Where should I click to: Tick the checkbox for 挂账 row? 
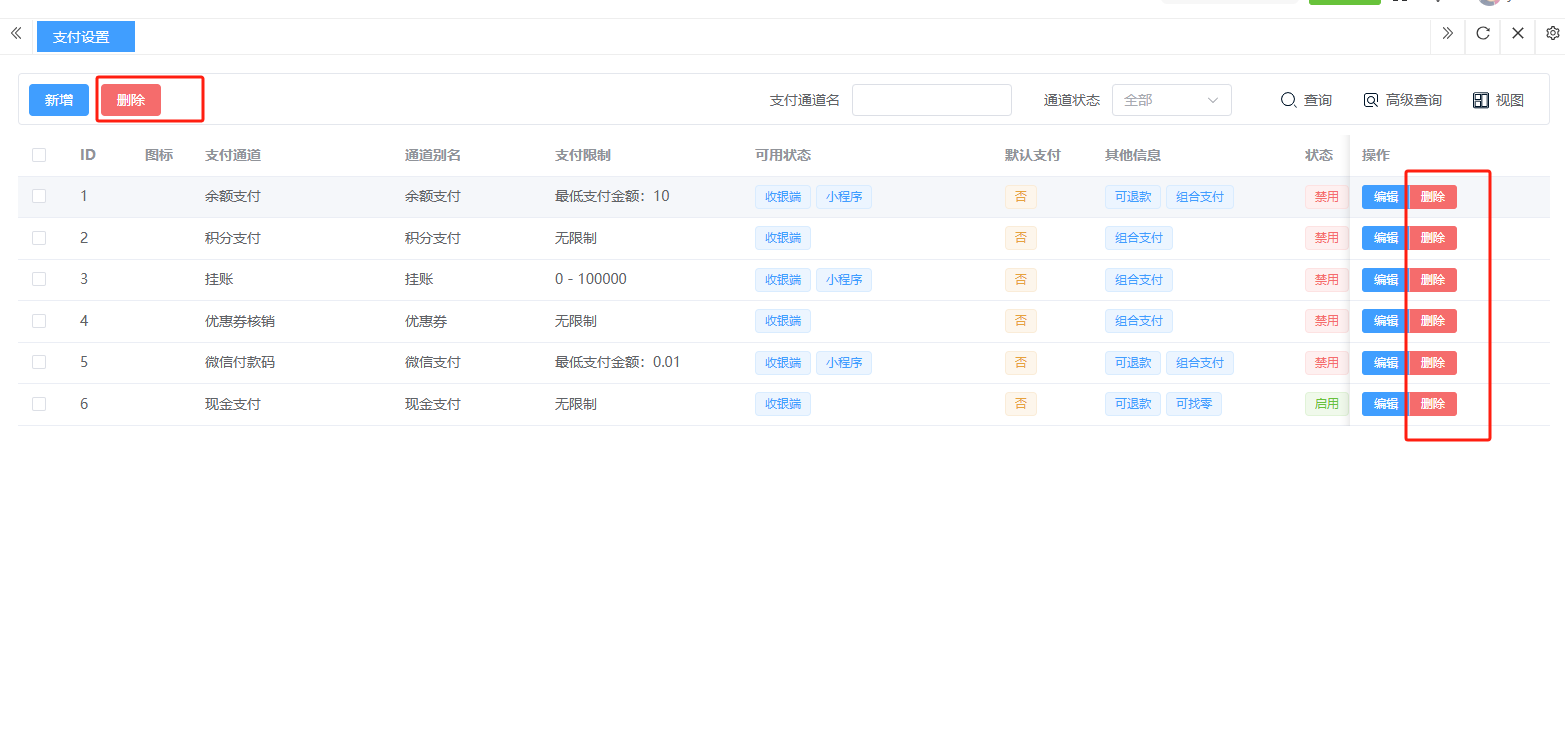pos(39,279)
